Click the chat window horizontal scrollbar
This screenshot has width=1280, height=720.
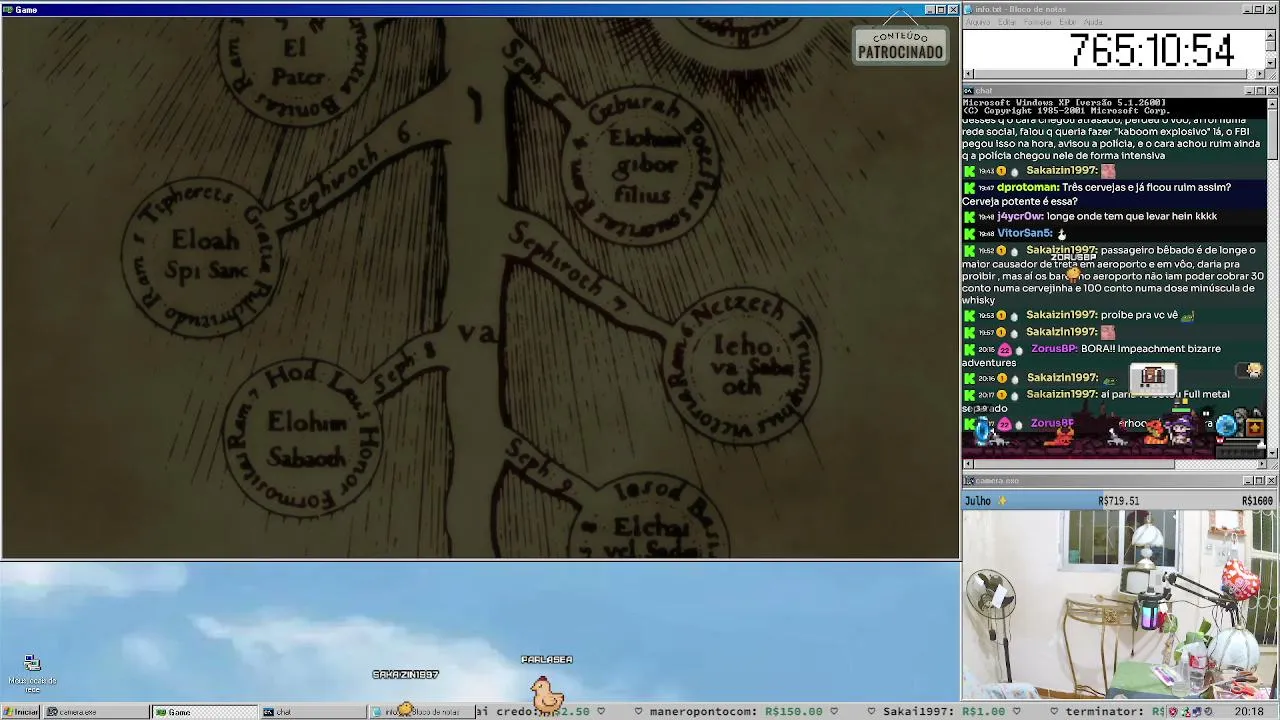[x=1114, y=464]
